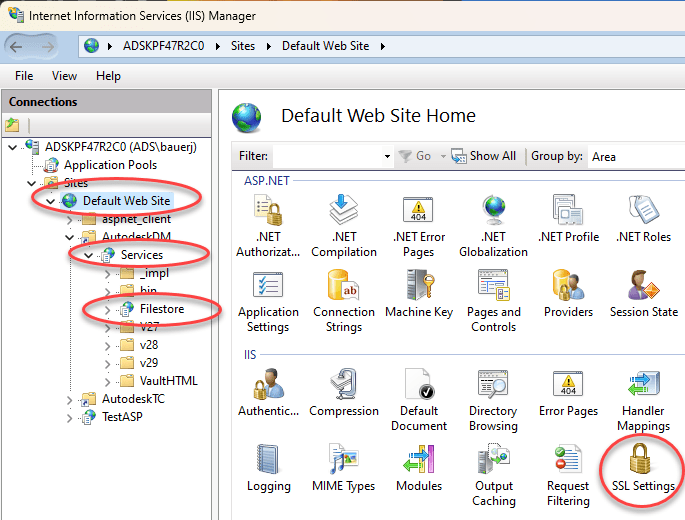
Task: Open the Go button dropdown arrow
Action: (x=443, y=156)
